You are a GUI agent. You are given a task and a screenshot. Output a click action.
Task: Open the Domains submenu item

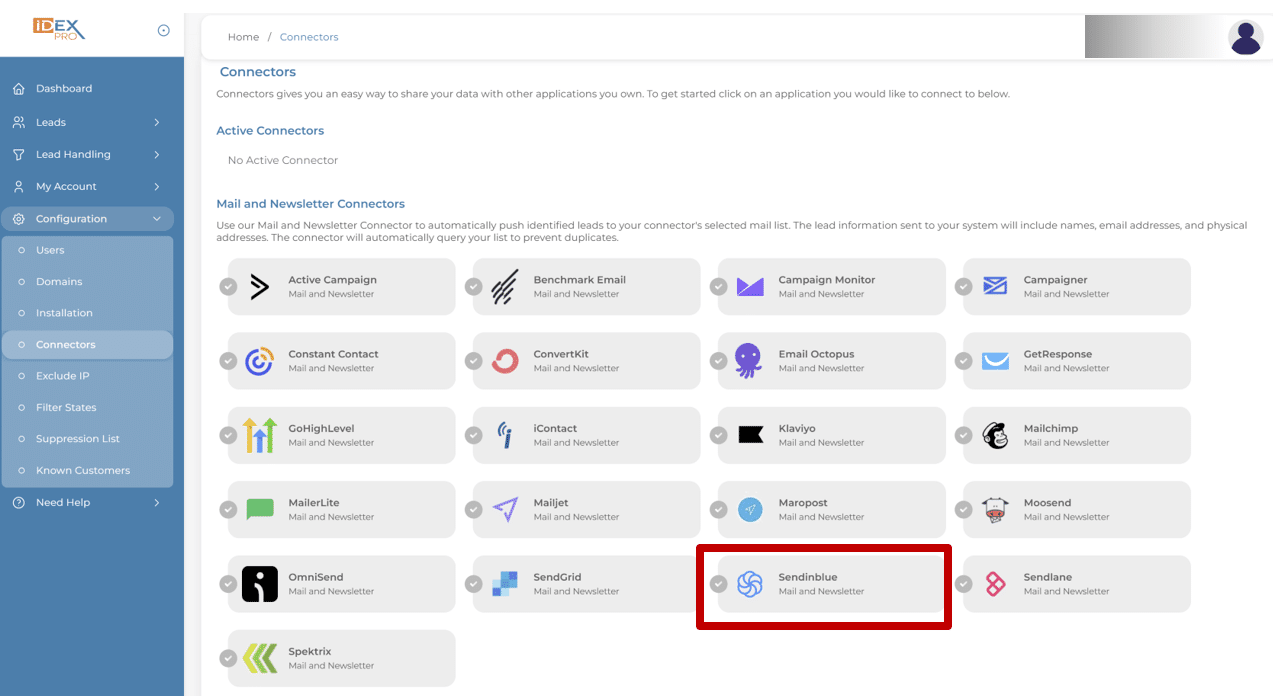87,281
